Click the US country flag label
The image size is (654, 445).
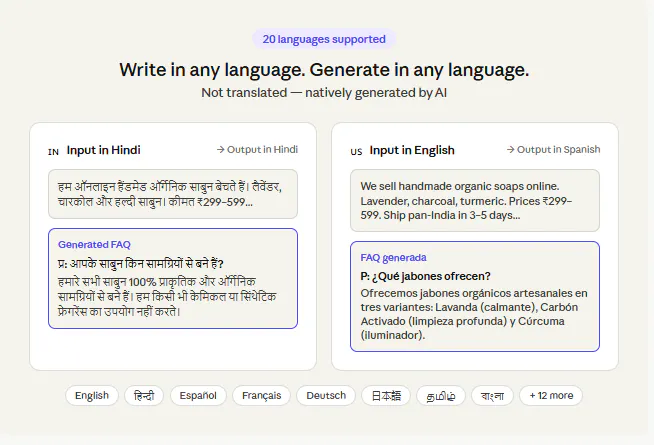pos(356,152)
